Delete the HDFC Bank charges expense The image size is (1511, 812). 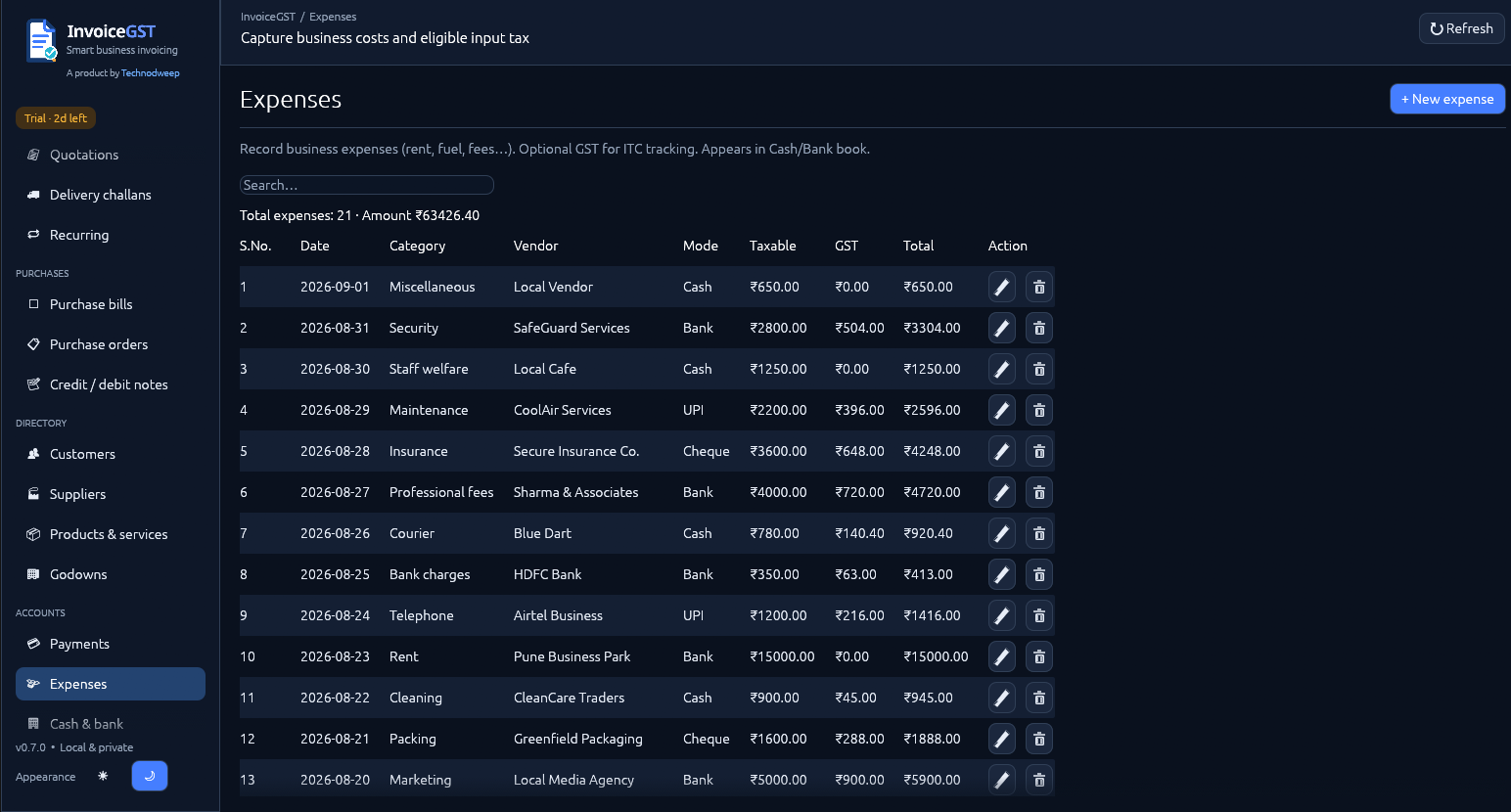tap(1039, 574)
